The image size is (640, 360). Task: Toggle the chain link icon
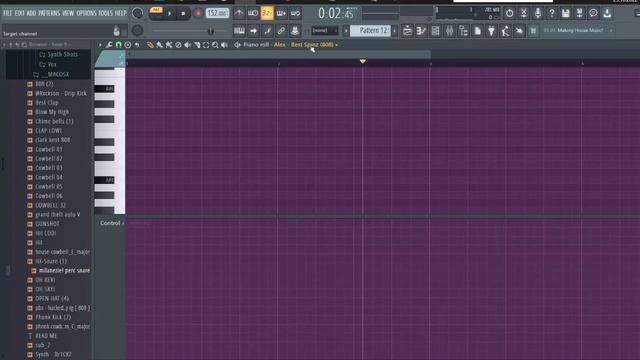[x=281, y=31]
